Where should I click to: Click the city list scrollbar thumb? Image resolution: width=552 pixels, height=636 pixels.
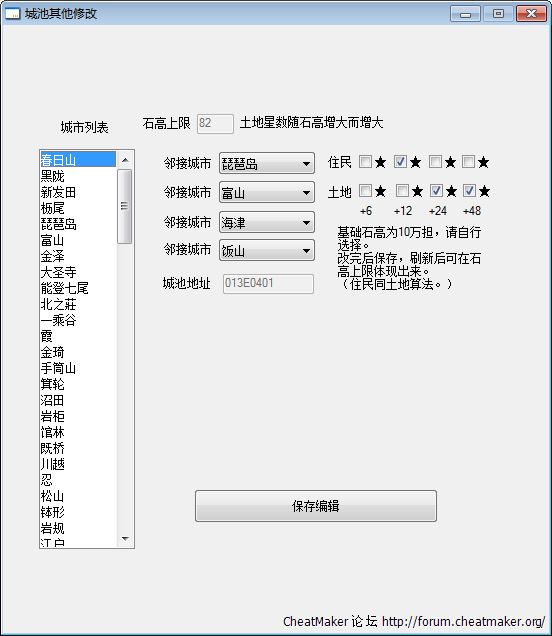(125, 206)
